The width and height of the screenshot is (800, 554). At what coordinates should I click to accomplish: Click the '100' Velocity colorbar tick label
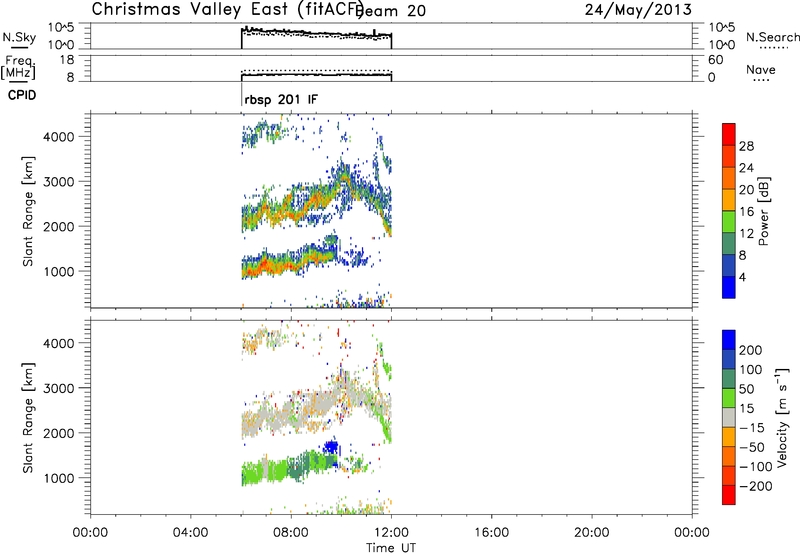[751, 370]
